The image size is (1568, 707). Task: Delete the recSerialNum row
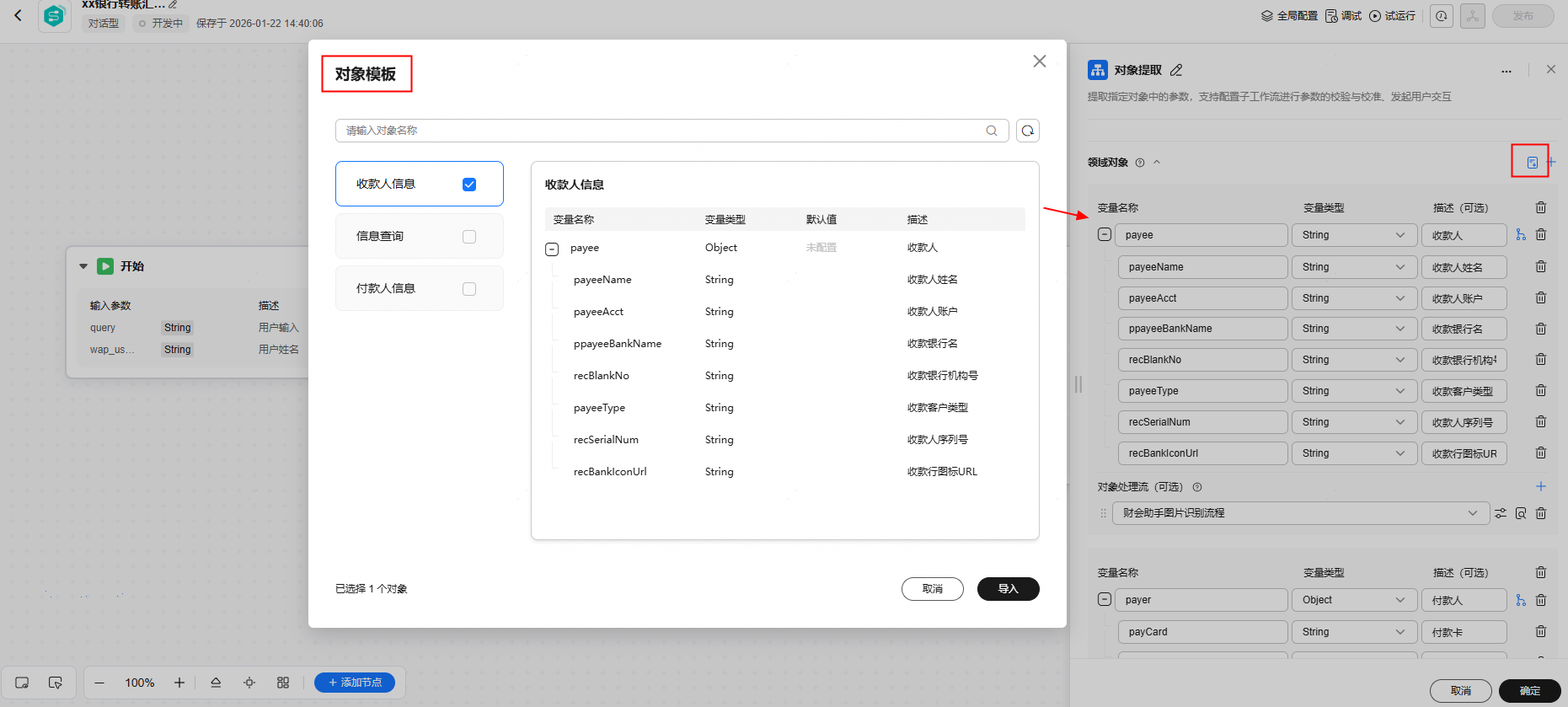click(x=1541, y=422)
